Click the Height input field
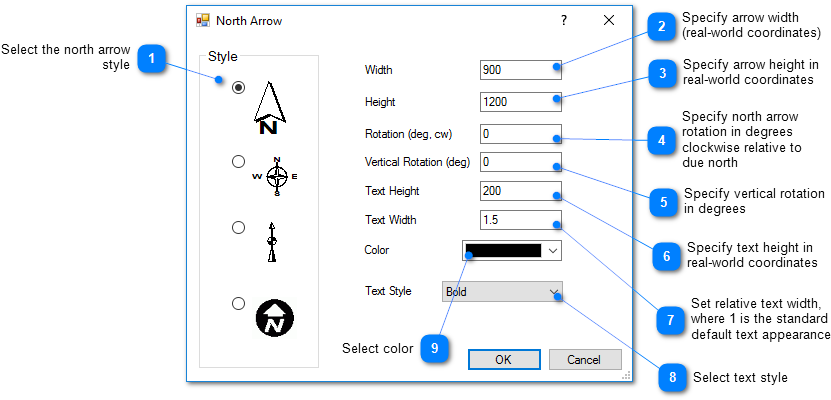The width and height of the screenshot is (831, 400). [520, 101]
